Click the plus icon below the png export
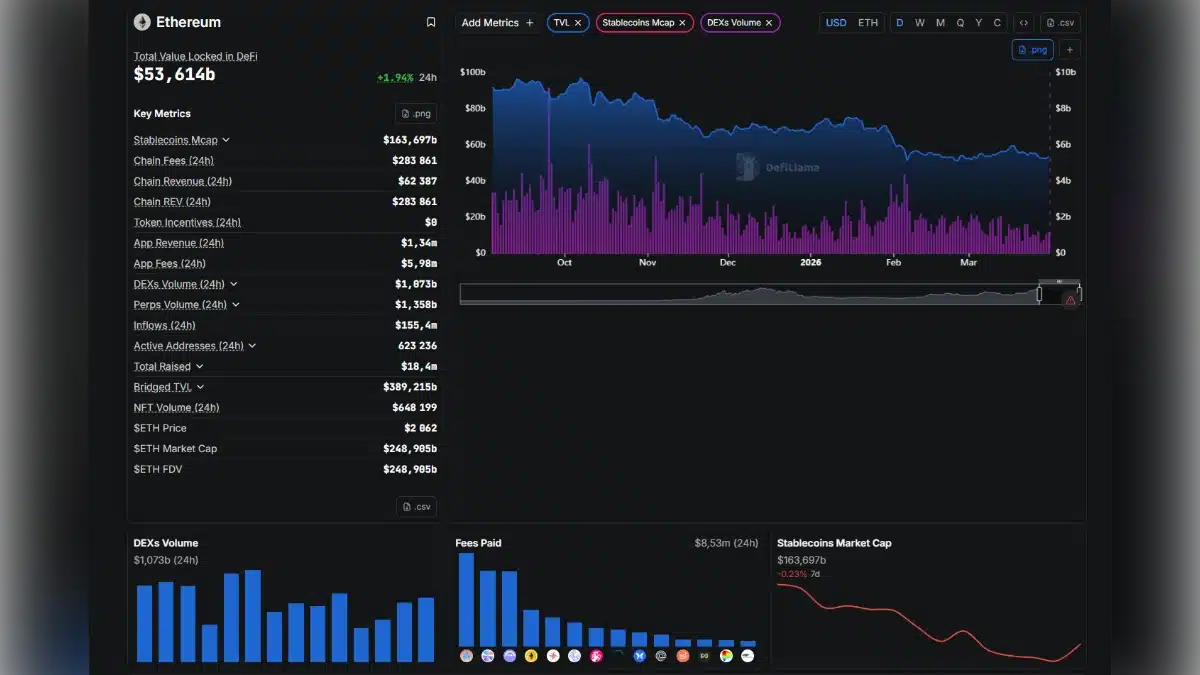The height and width of the screenshot is (675, 1200). coord(1070,48)
